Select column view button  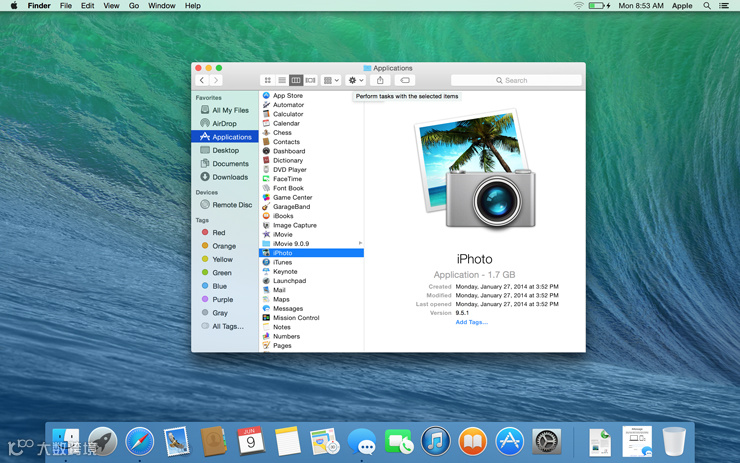[296, 80]
